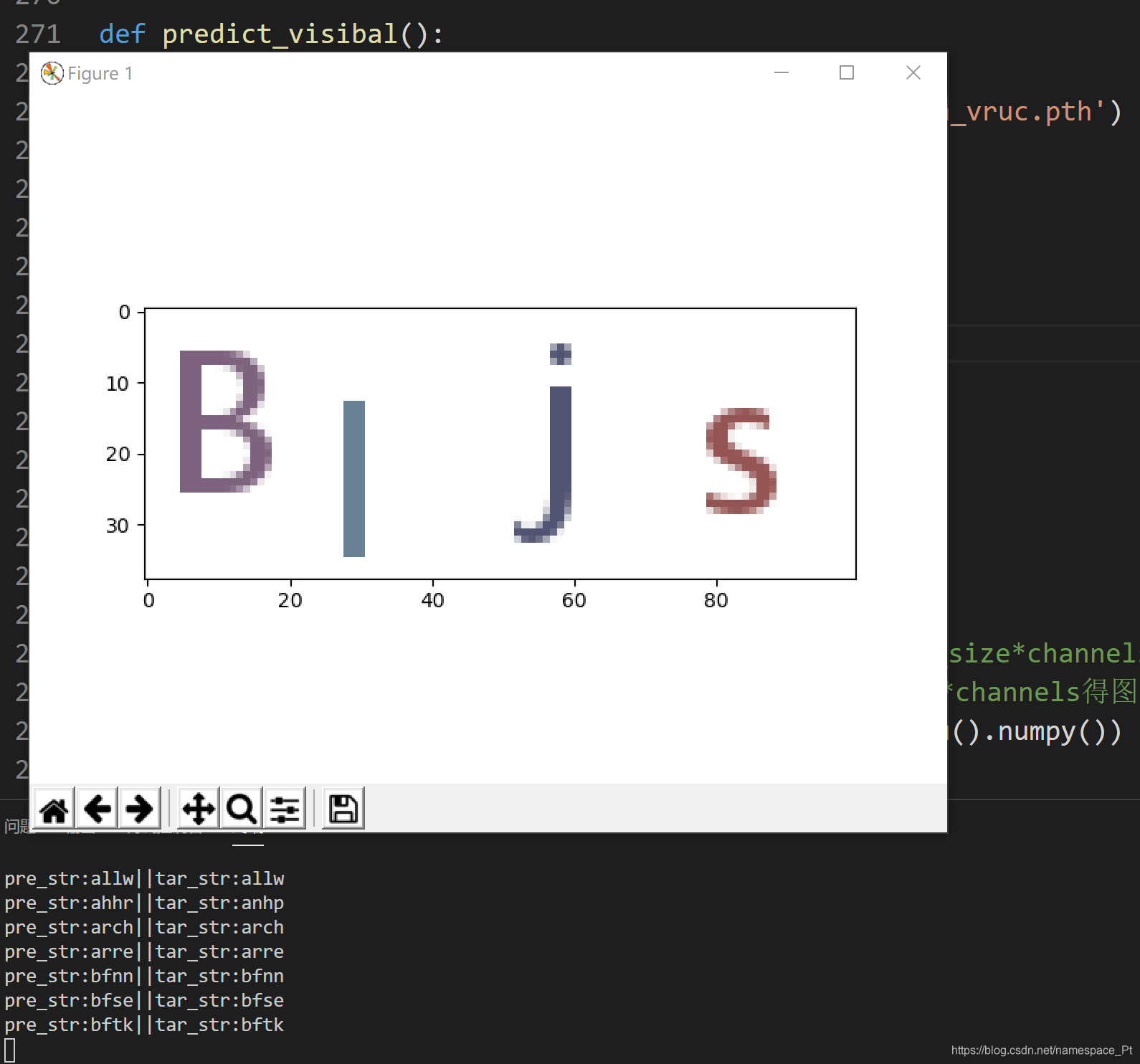Click the predict_visibal function name in code

280,34
